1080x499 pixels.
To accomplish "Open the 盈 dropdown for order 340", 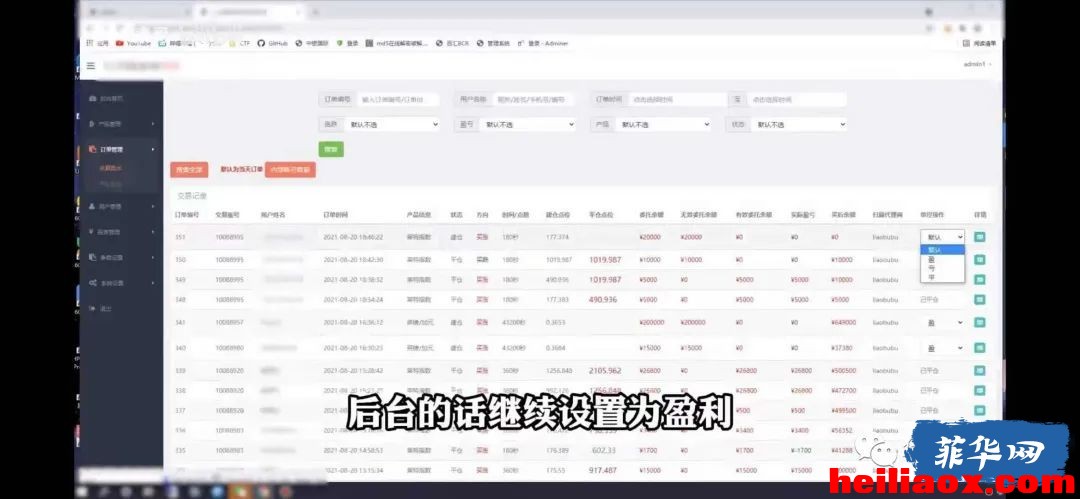I will tap(942, 348).
